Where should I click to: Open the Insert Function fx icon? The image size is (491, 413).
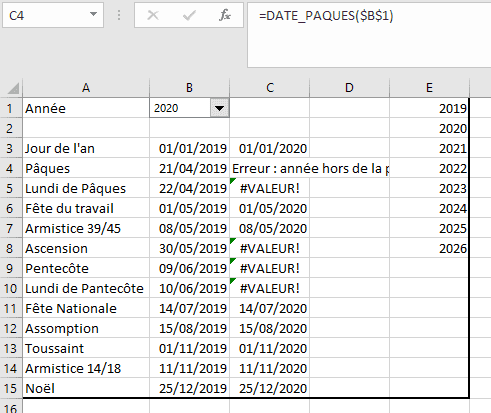point(225,15)
